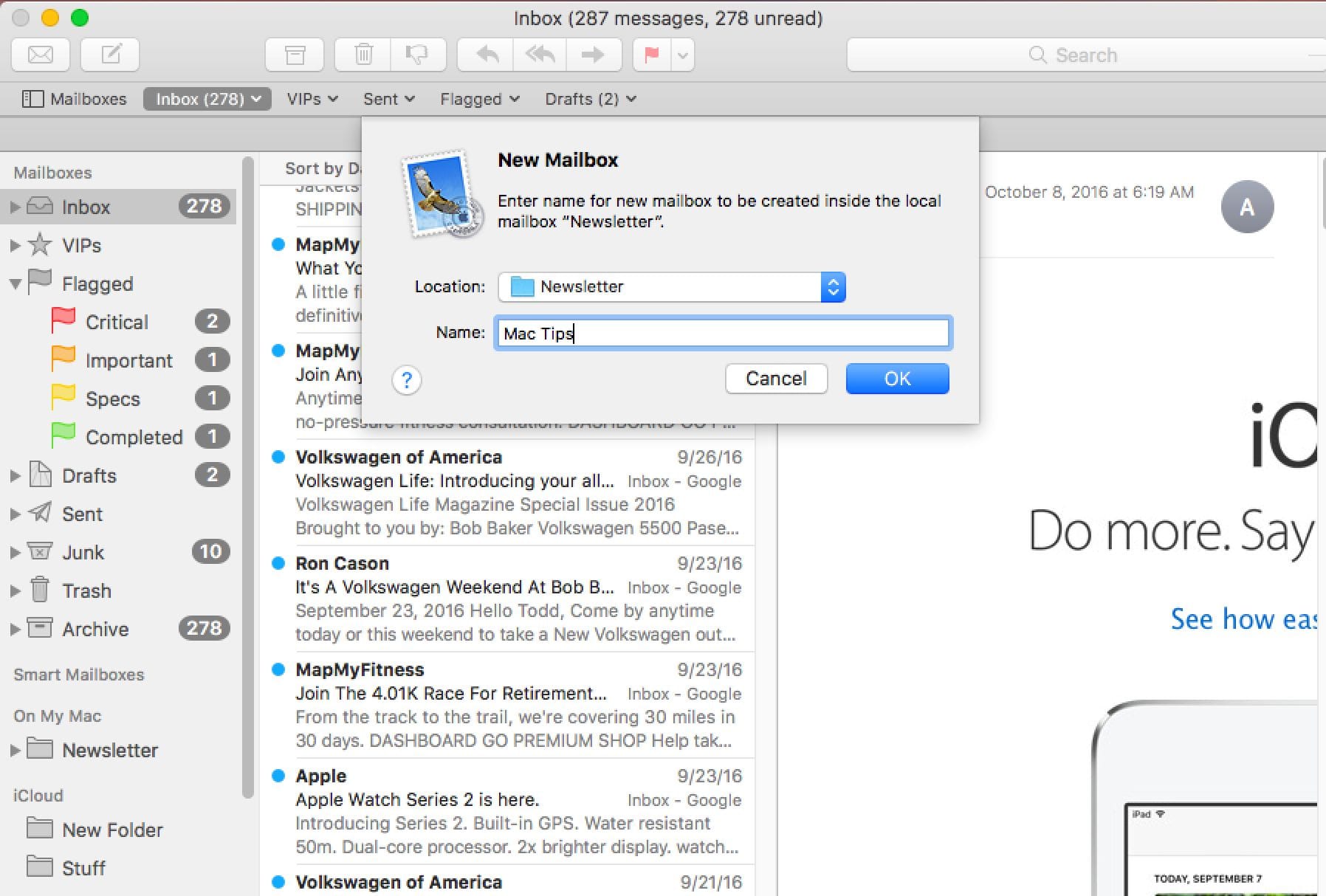
Task: Open the Location popup showing Newsletter
Action: [x=671, y=287]
